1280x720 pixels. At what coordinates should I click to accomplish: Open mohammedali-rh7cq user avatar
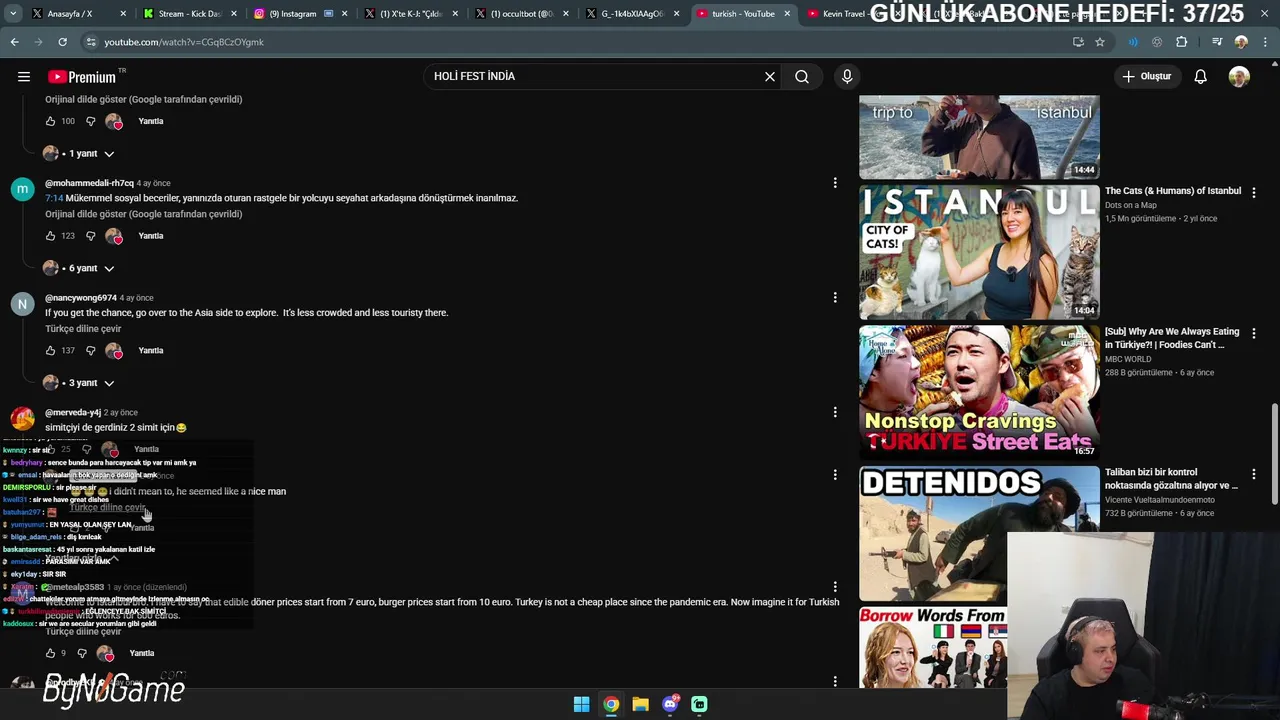(x=22, y=190)
